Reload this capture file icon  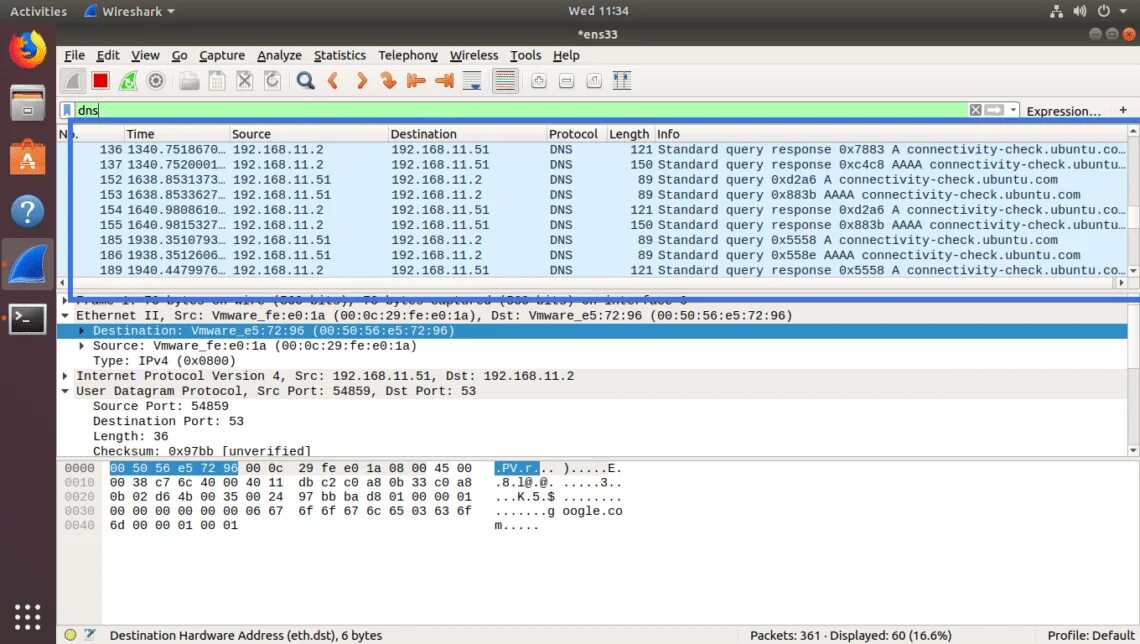tap(272, 81)
